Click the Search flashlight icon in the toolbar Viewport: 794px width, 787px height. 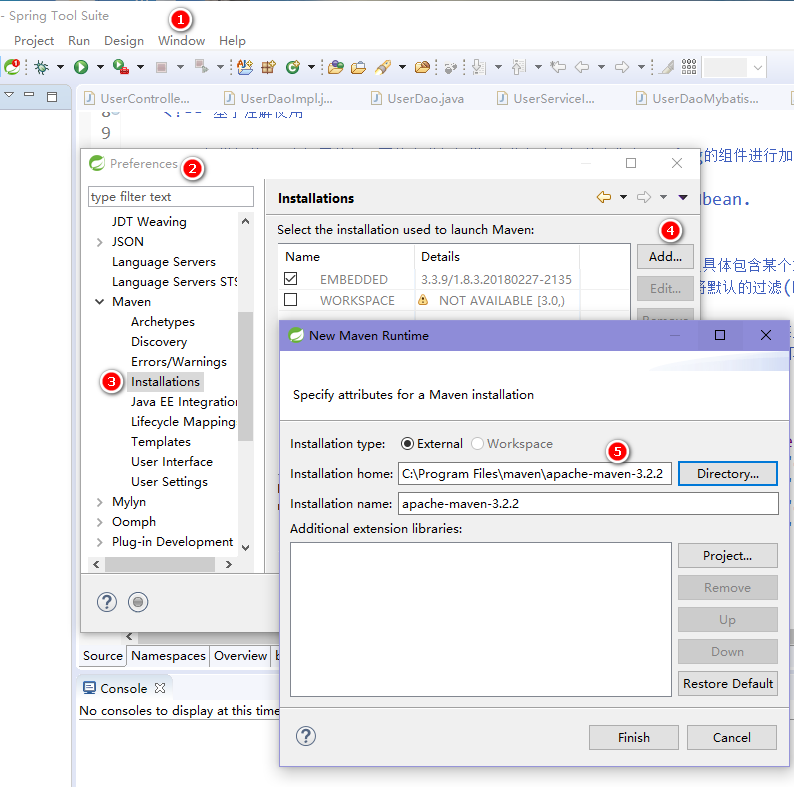[383, 67]
